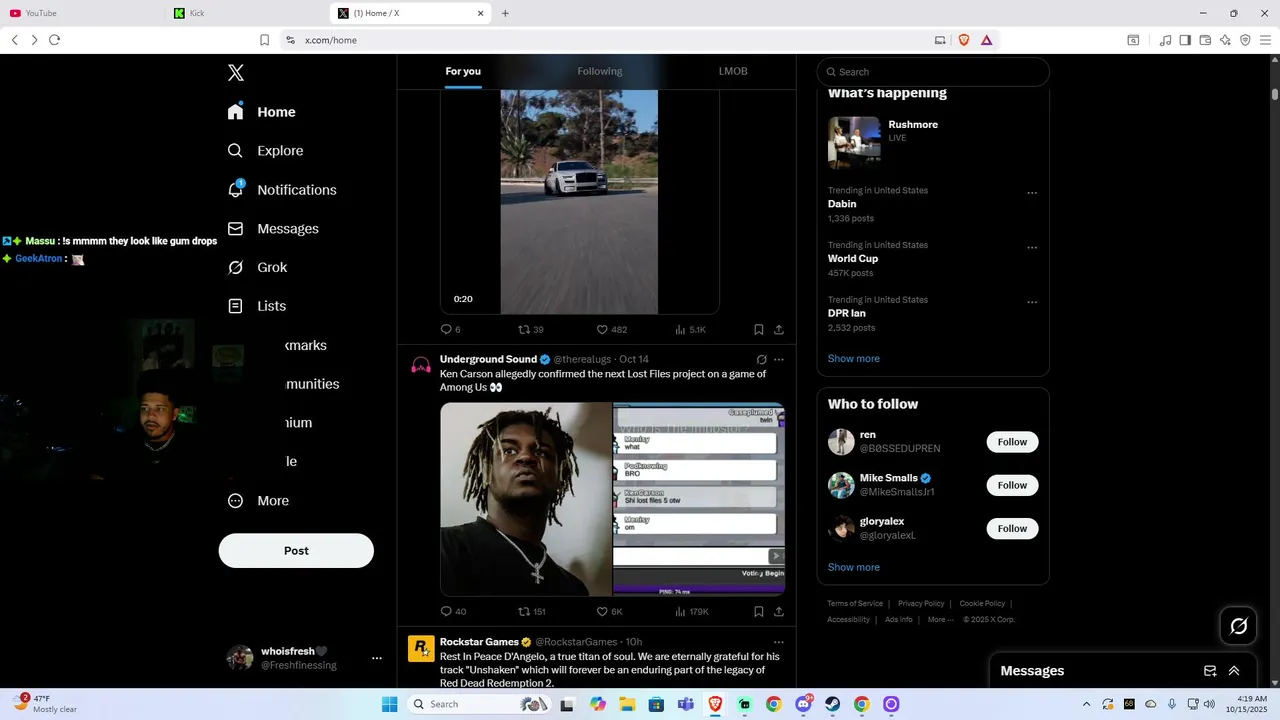The height and width of the screenshot is (720, 1280).
Task: View analytics of the post with 179K views
Action: (x=691, y=612)
